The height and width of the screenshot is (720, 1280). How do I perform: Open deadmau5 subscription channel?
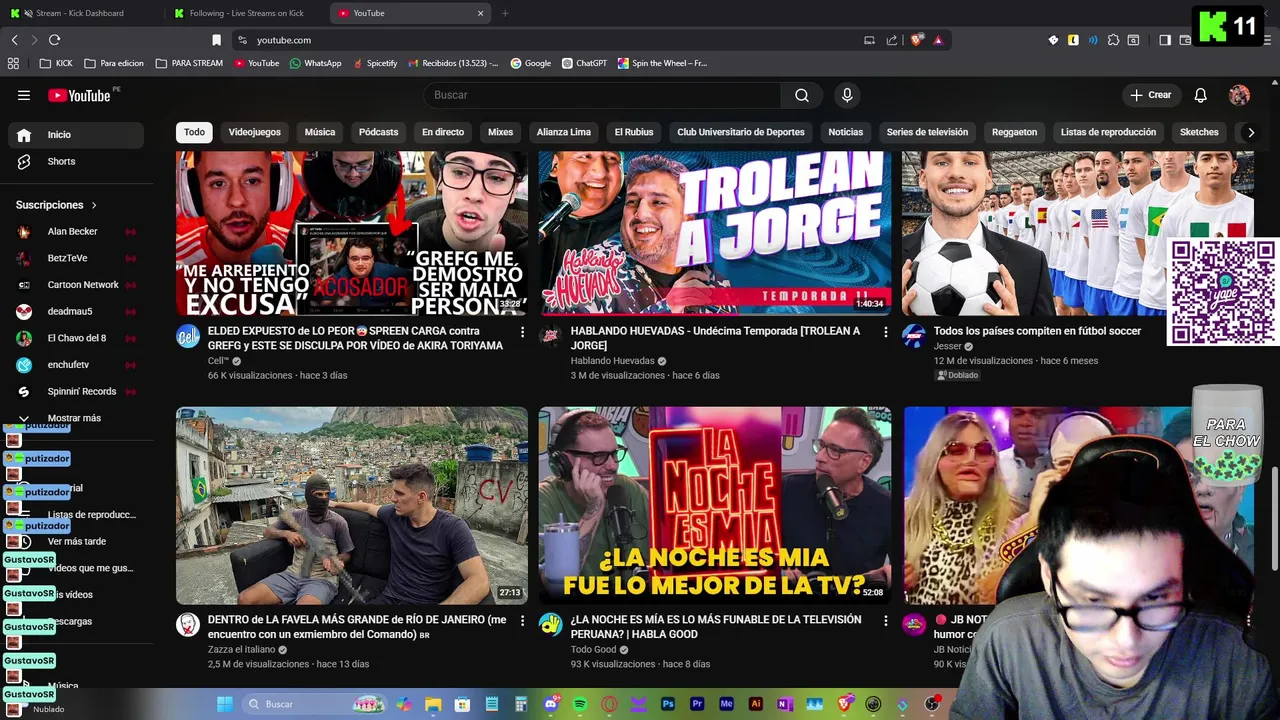point(76,312)
